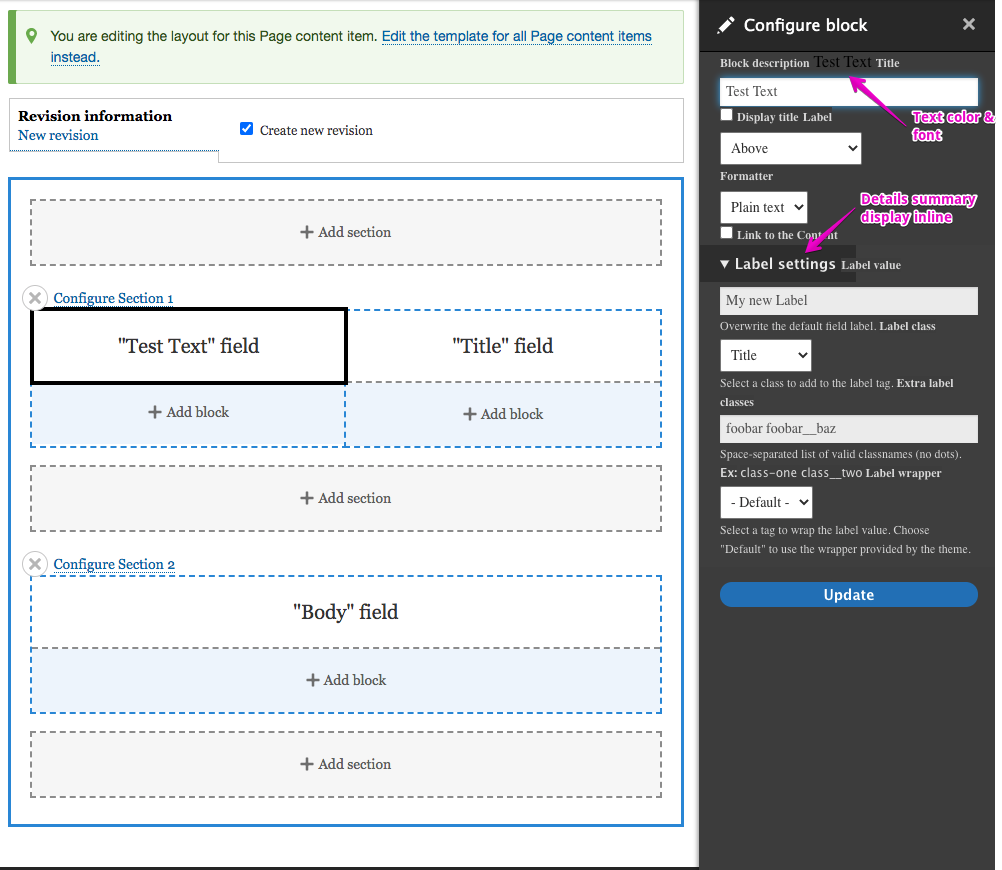Click Add block under the Title field
Screen dimensions: 1002x870
[x=501, y=413]
